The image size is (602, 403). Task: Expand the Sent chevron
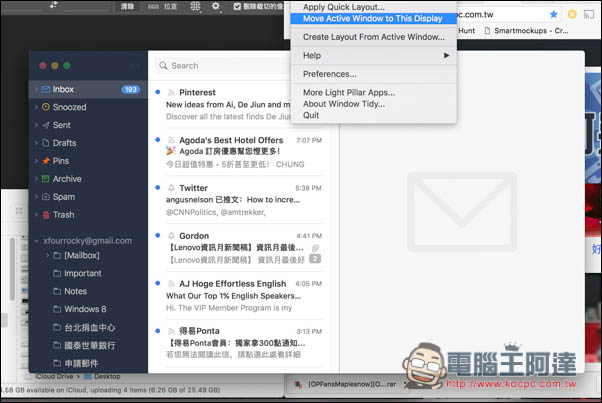coord(36,125)
